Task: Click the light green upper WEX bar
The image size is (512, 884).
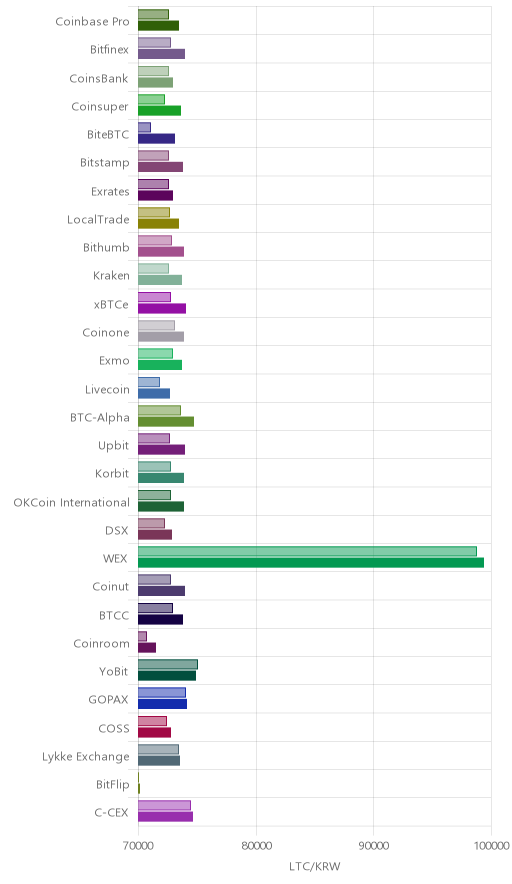Action: (x=307, y=551)
